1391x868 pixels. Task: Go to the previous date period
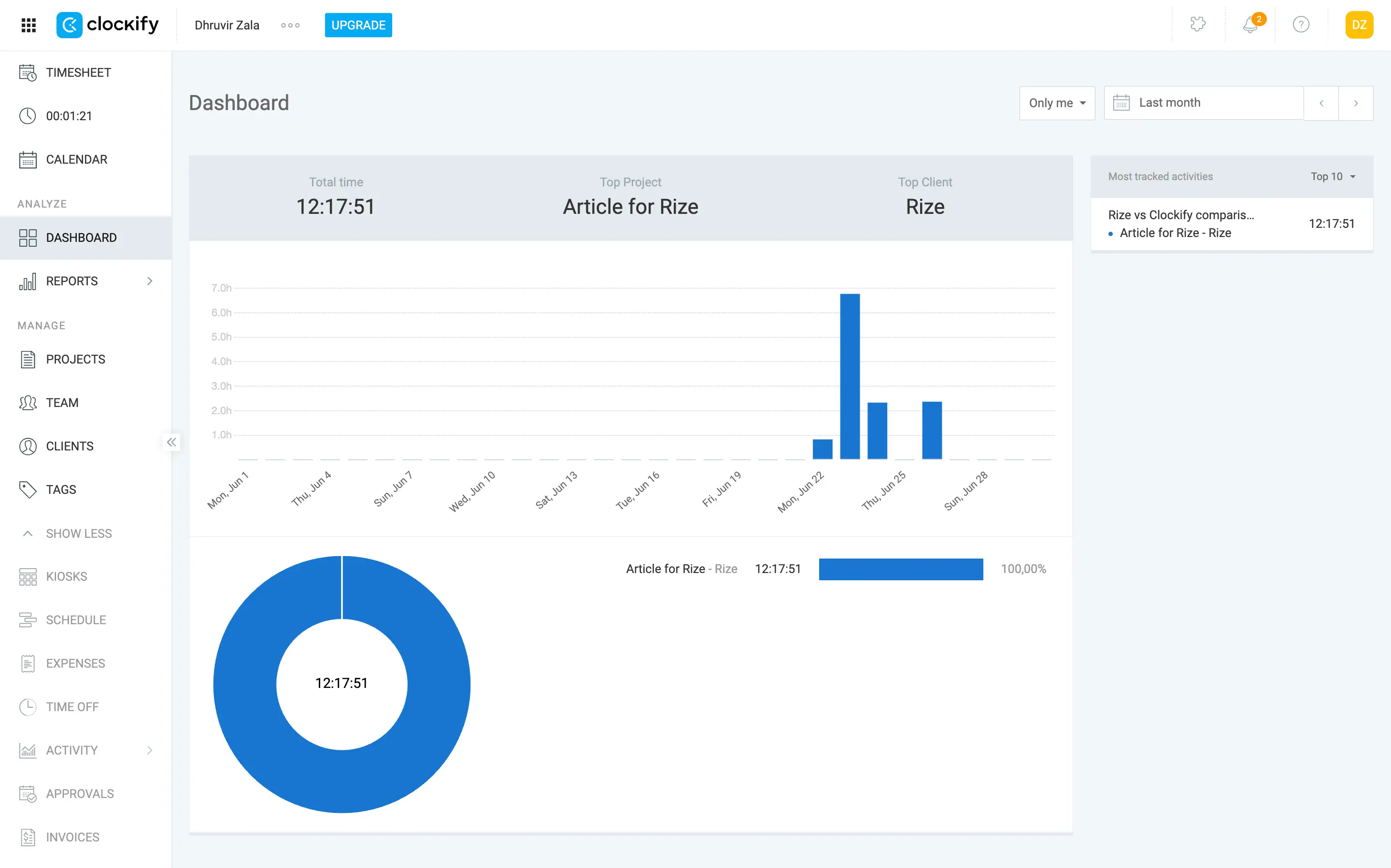coord(1321,103)
